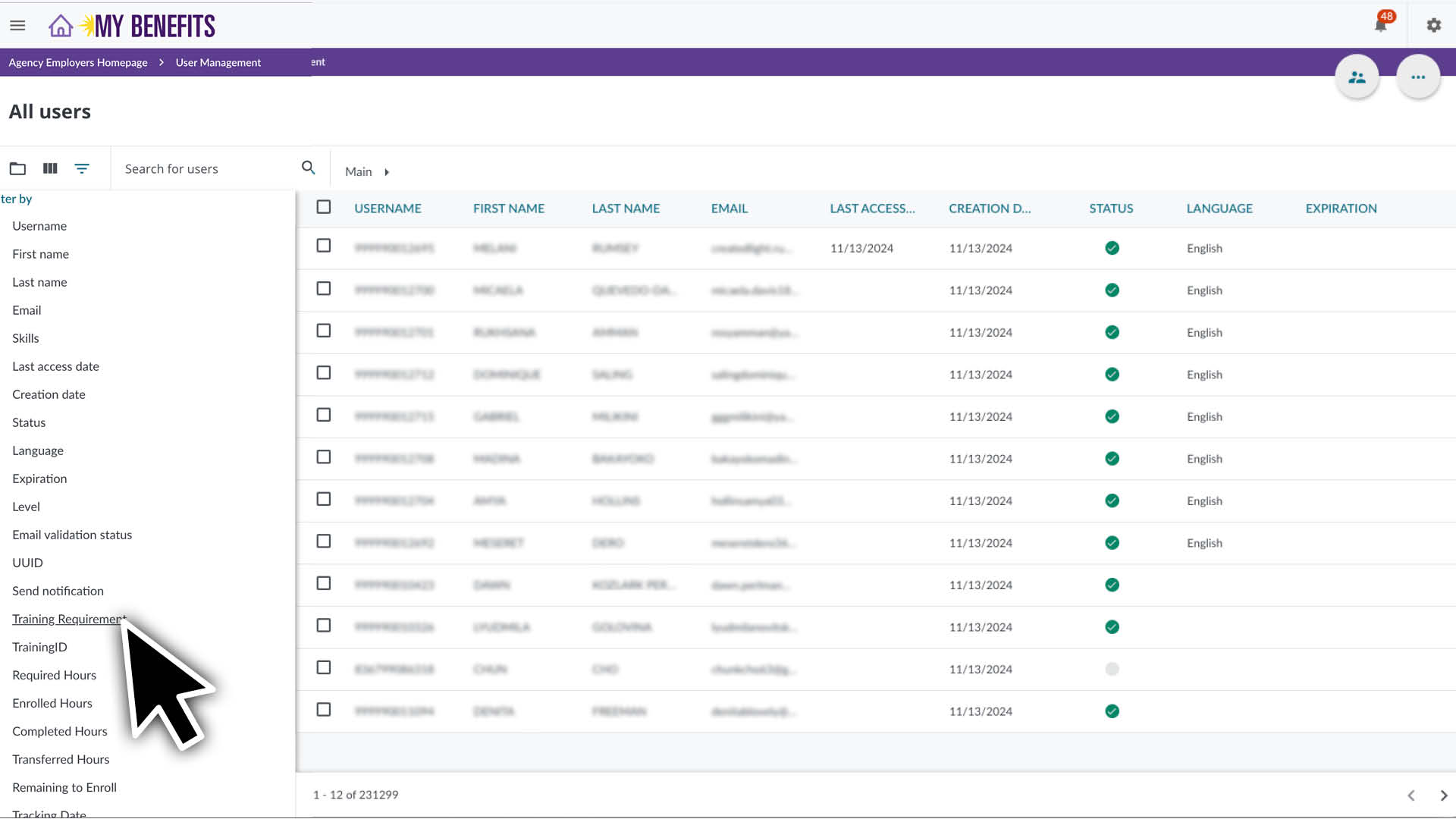This screenshot has width=1456, height=819.
Task: Open the filter icon beside columns view
Action: (x=82, y=168)
